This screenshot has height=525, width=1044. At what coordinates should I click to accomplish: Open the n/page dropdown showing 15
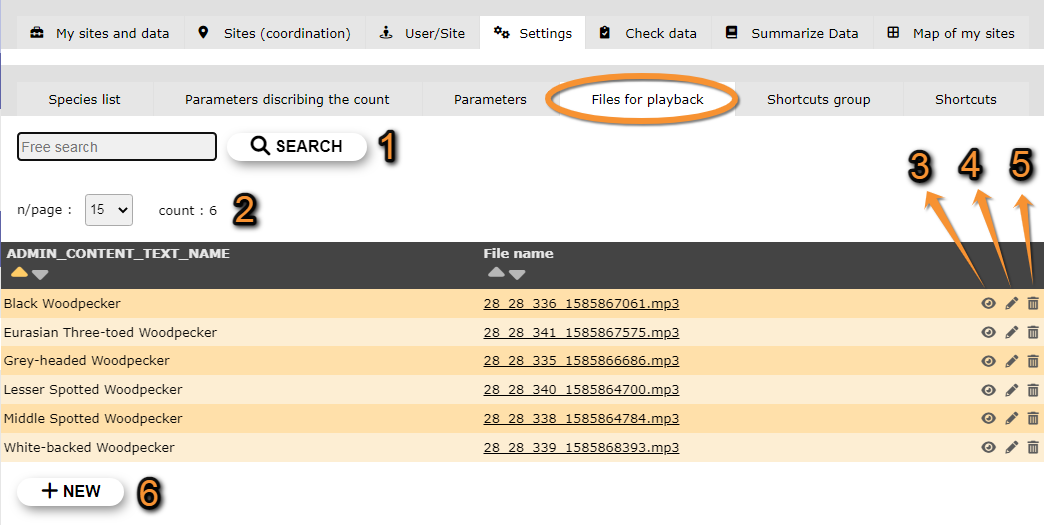tap(109, 210)
